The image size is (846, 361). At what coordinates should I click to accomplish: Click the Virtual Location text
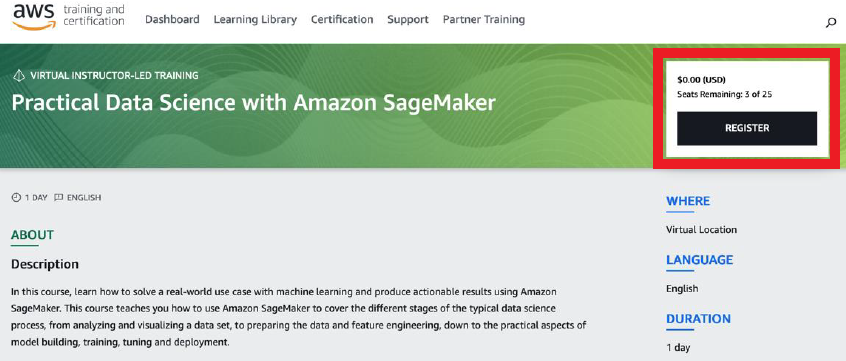[x=701, y=230]
